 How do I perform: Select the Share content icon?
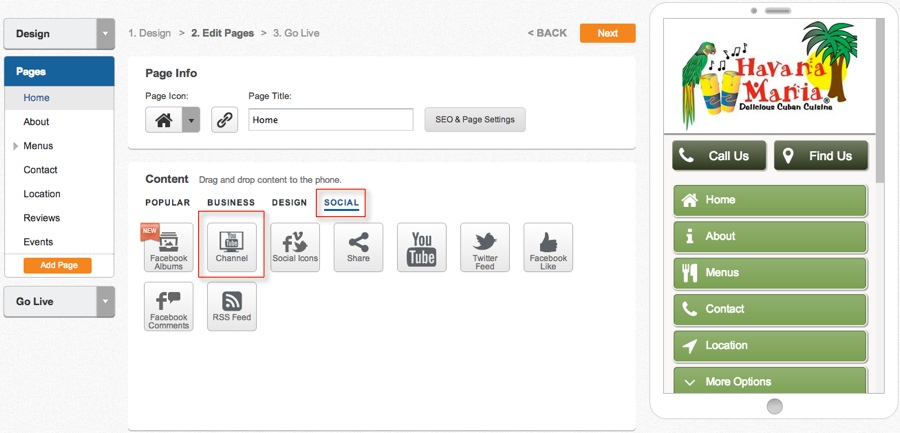[x=358, y=247]
